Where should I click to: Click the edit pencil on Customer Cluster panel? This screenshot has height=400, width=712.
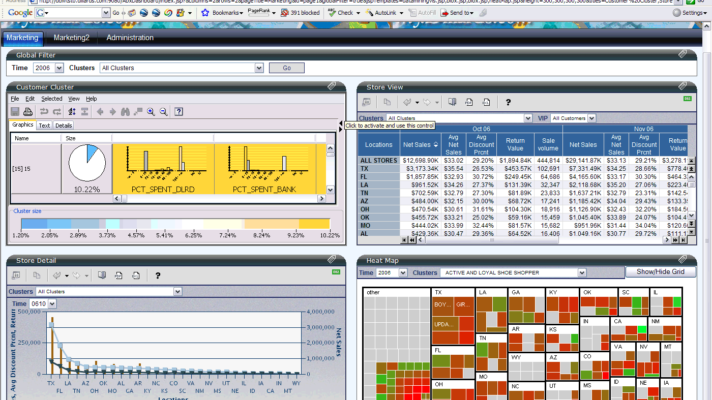click(x=332, y=86)
